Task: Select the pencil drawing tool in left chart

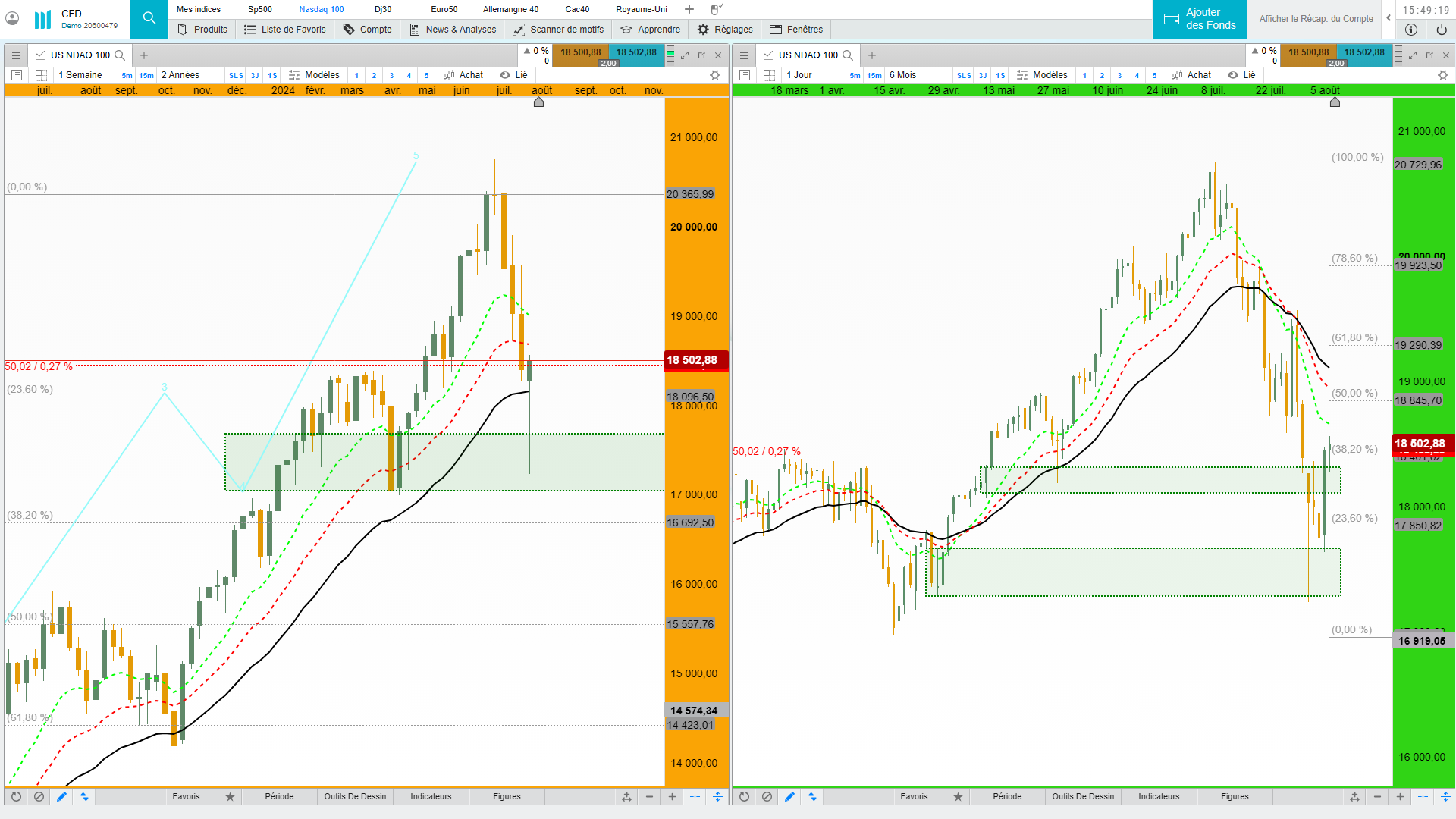Action: [61, 796]
